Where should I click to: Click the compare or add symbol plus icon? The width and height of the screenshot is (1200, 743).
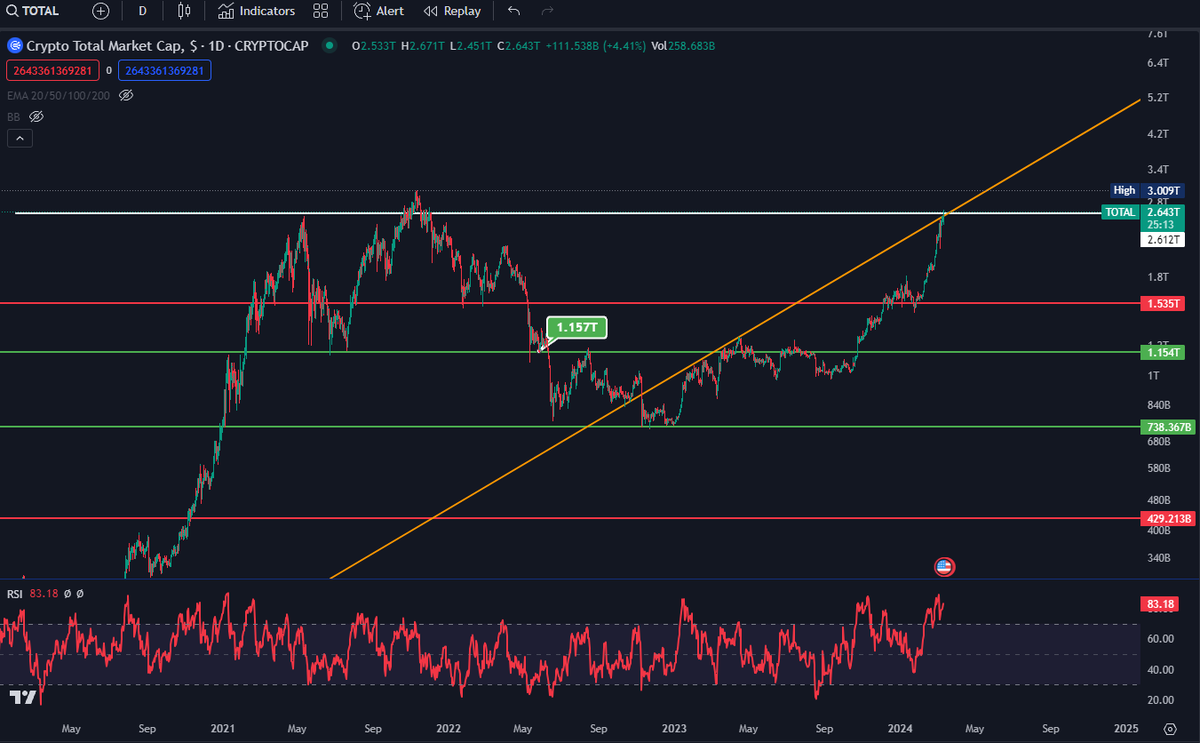(100, 11)
